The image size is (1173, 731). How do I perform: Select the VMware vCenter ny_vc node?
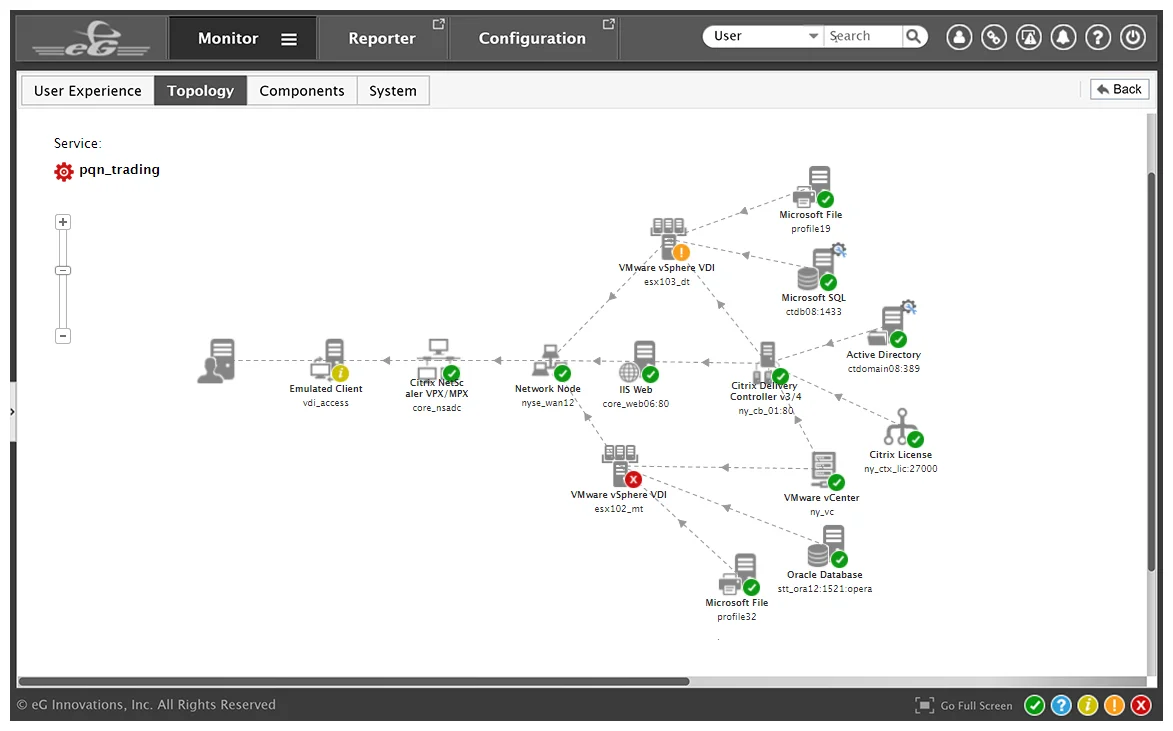pyautogui.click(x=827, y=471)
